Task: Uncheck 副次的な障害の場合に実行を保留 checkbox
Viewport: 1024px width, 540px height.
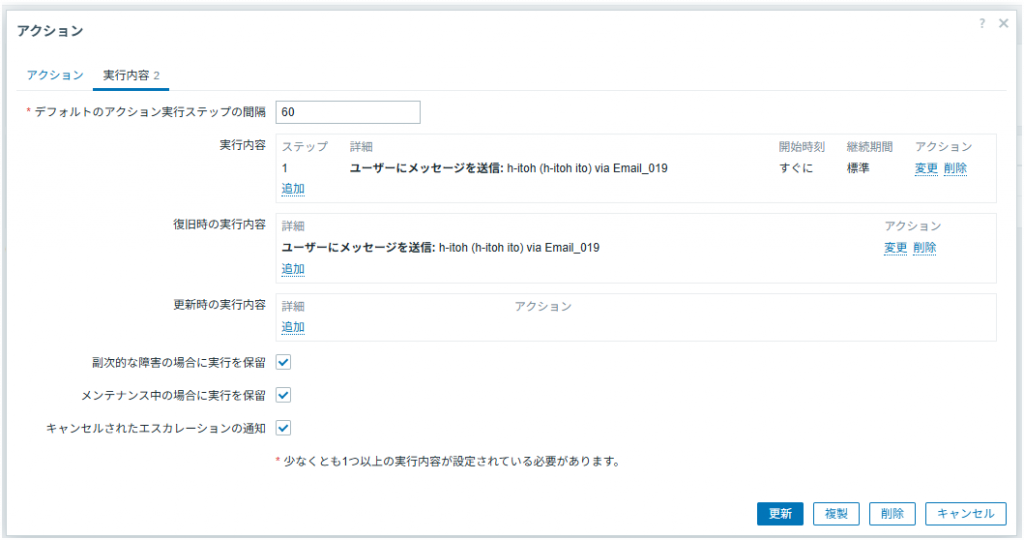Action: tap(283, 362)
